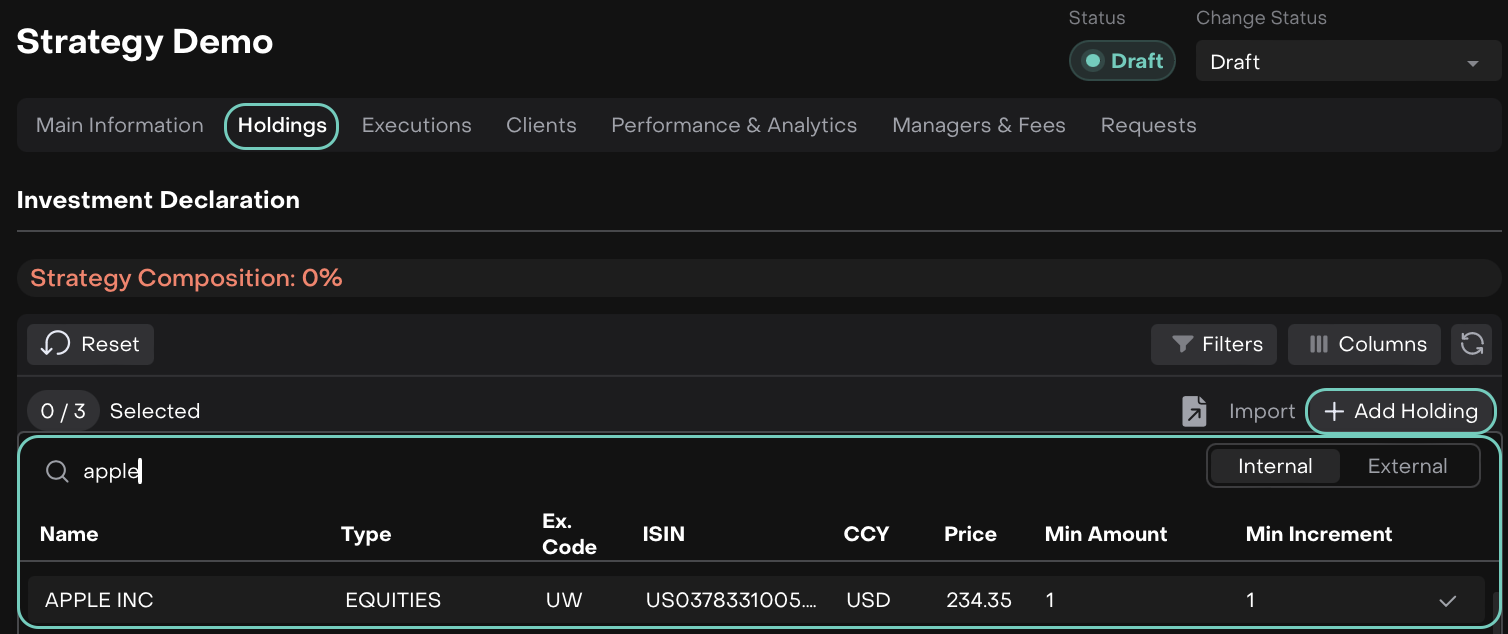1508x634 pixels.
Task: Open the Filters panel
Action: [1214, 344]
